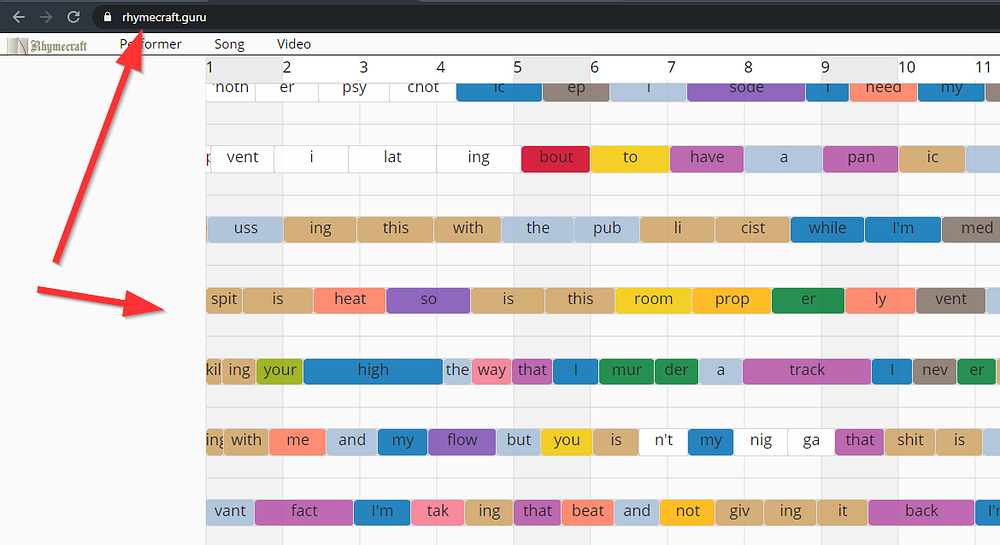Select the purple "back" block
The width and height of the screenshot is (1000, 545).
pos(921,512)
